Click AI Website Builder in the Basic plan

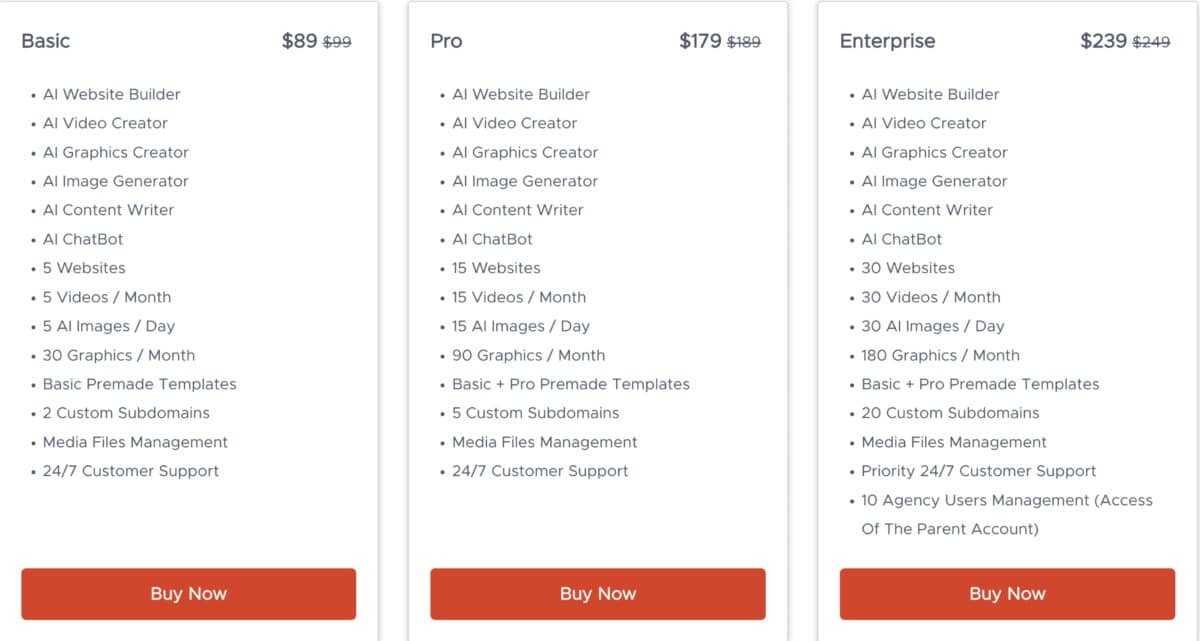[x=111, y=94]
